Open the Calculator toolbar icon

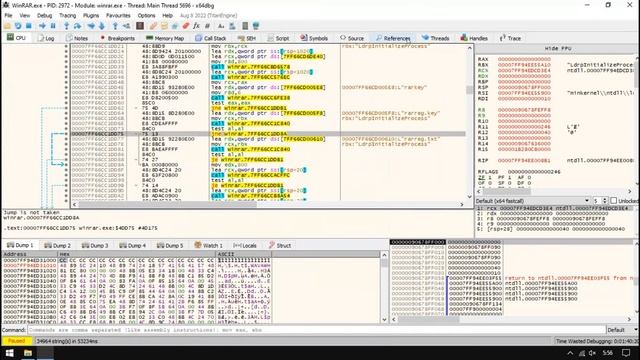click(x=245, y=26)
